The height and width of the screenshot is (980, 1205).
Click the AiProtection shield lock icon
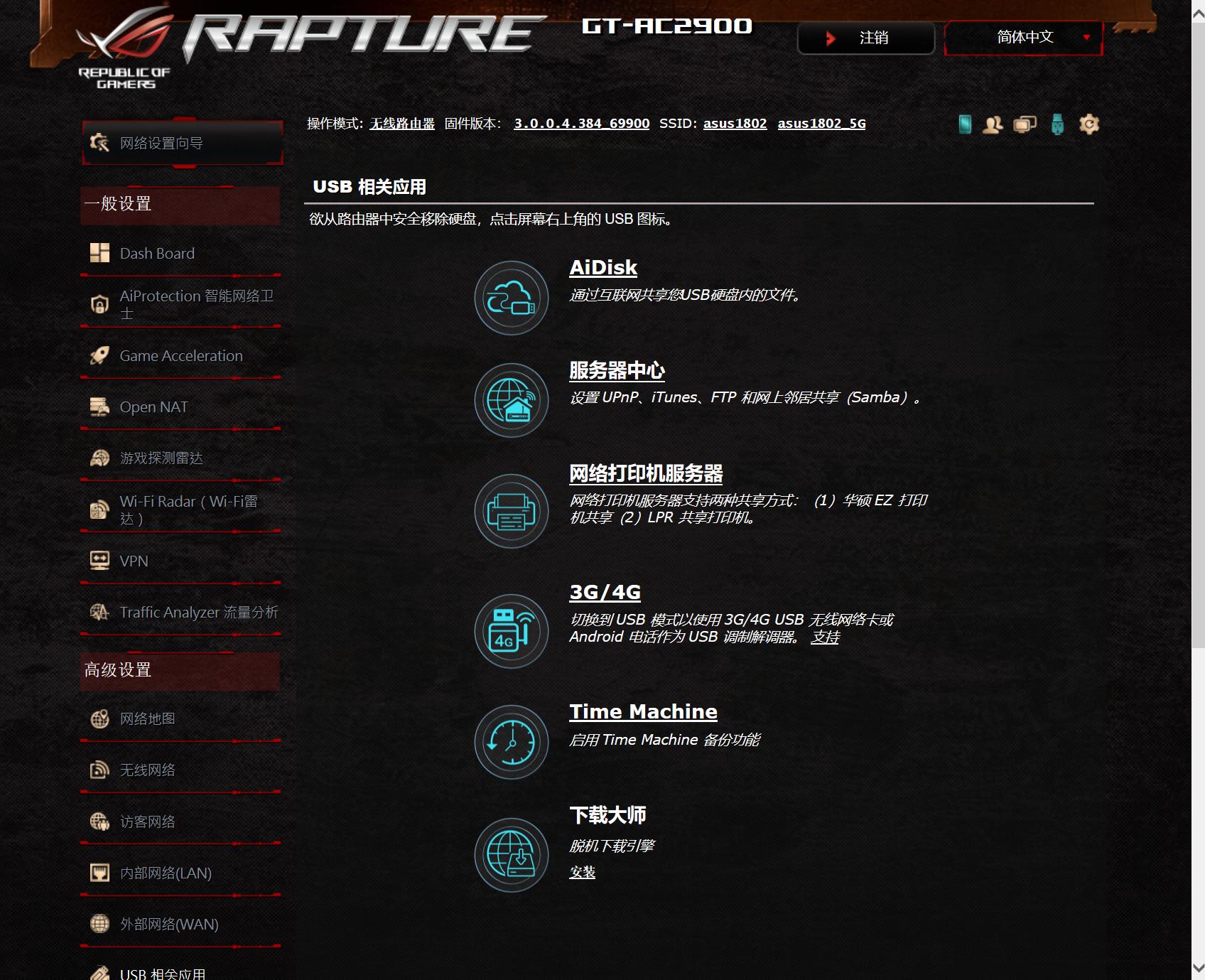pos(99,304)
